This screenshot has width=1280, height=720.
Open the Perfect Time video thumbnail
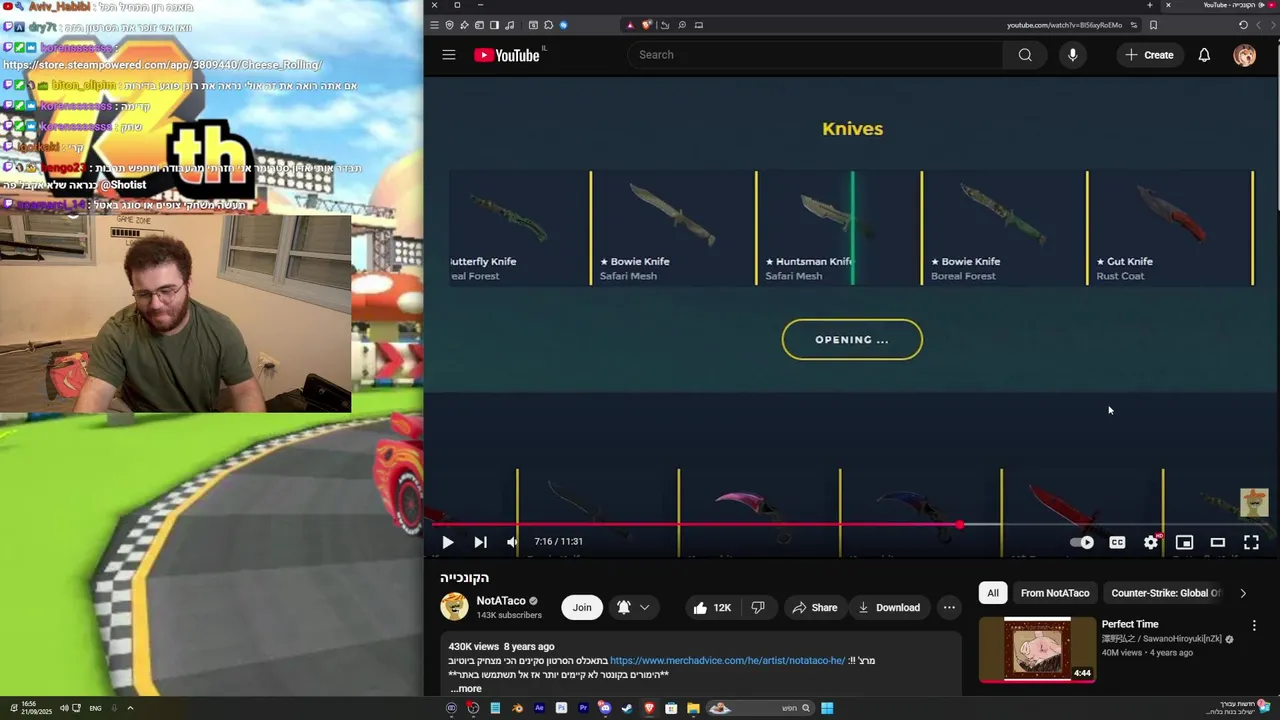coord(1038,649)
